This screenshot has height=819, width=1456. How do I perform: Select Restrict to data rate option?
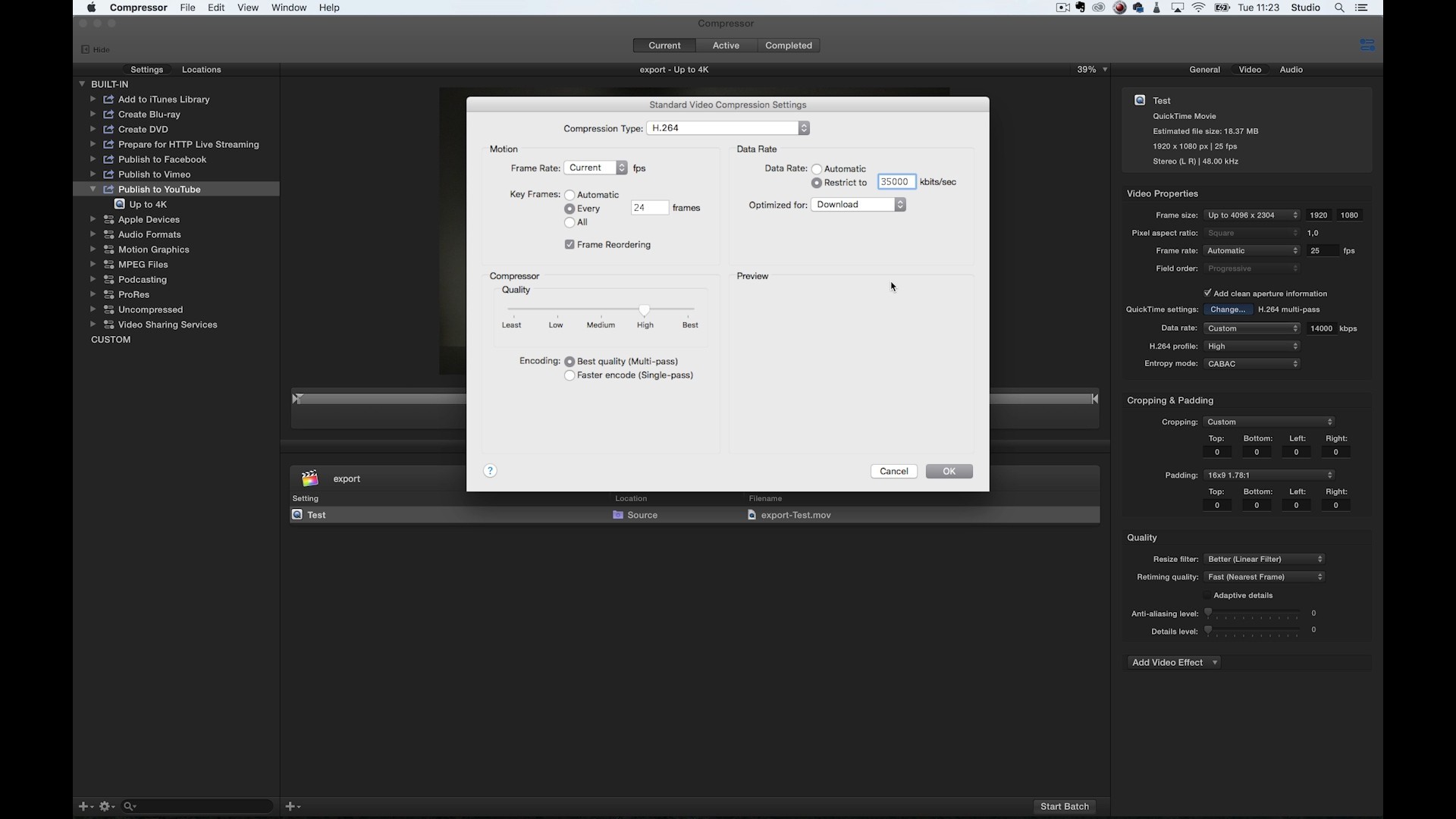pyautogui.click(x=817, y=183)
